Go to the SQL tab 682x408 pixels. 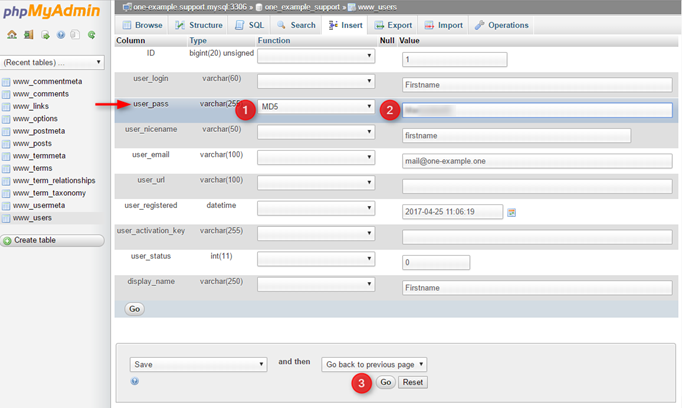[249, 25]
